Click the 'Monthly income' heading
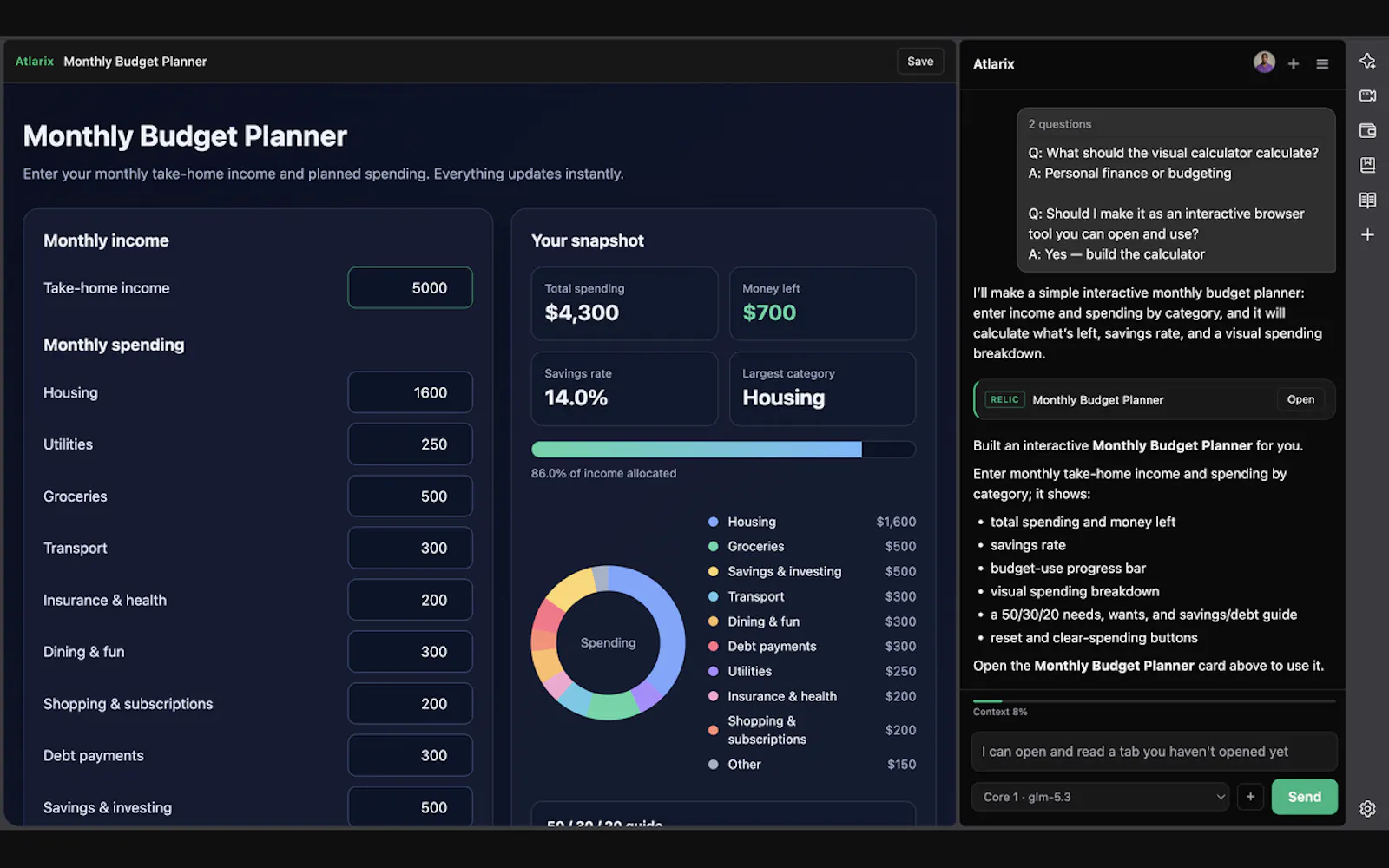Image resolution: width=1389 pixels, height=868 pixels. pos(106,240)
